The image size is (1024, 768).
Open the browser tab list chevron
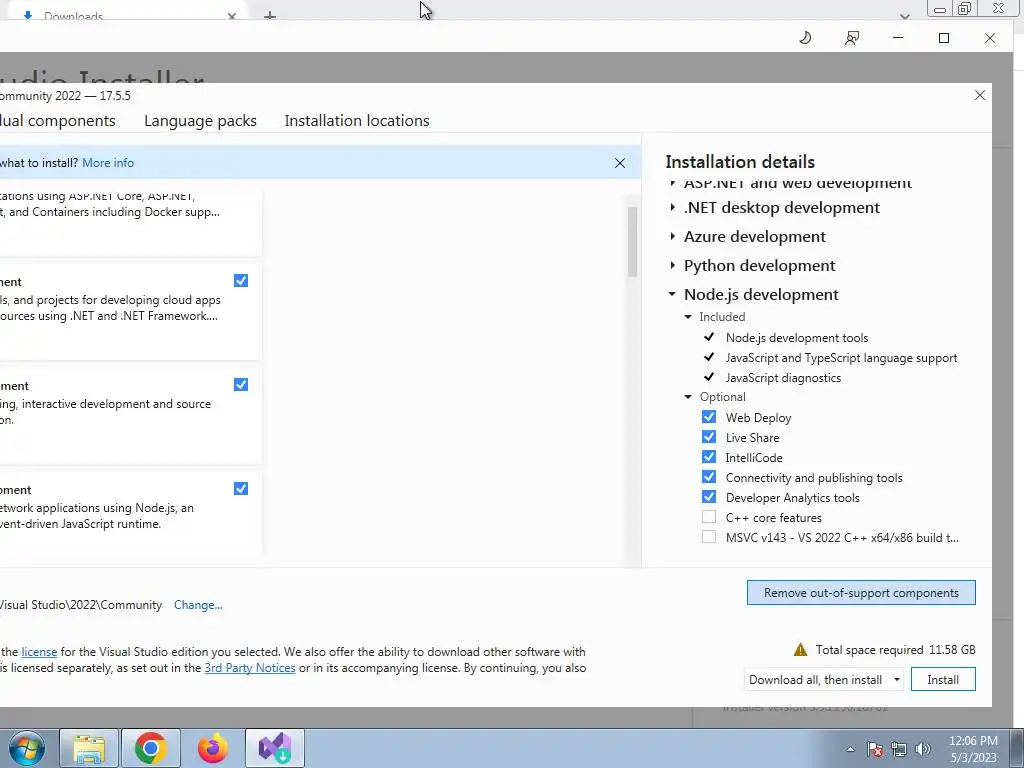click(904, 16)
